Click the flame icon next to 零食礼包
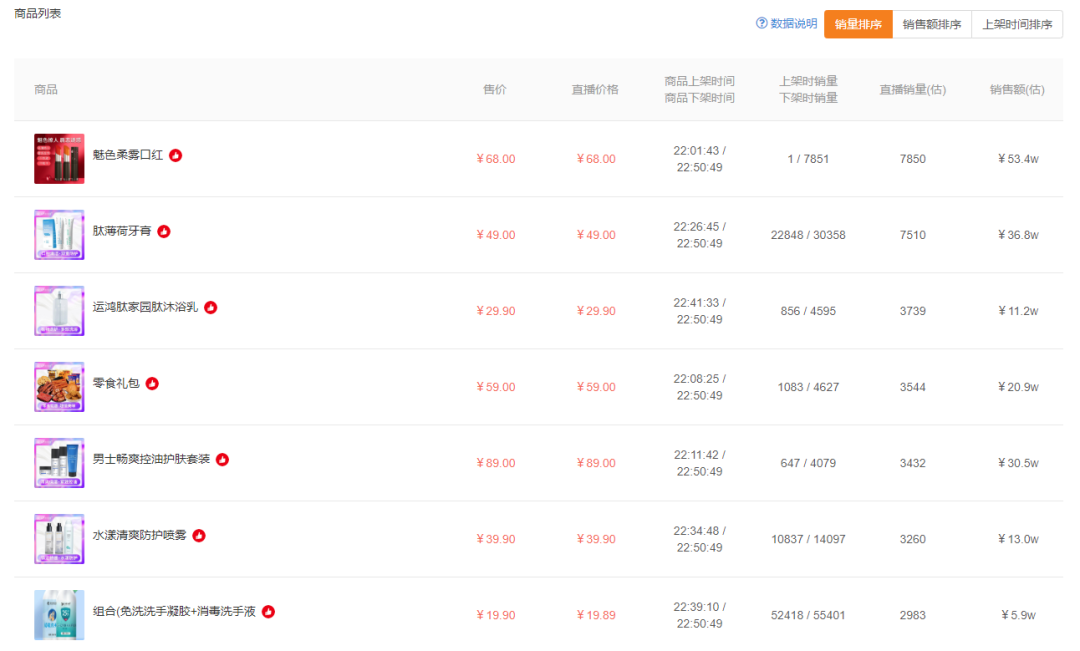Image resolution: width=1080 pixels, height=651 pixels. click(152, 384)
